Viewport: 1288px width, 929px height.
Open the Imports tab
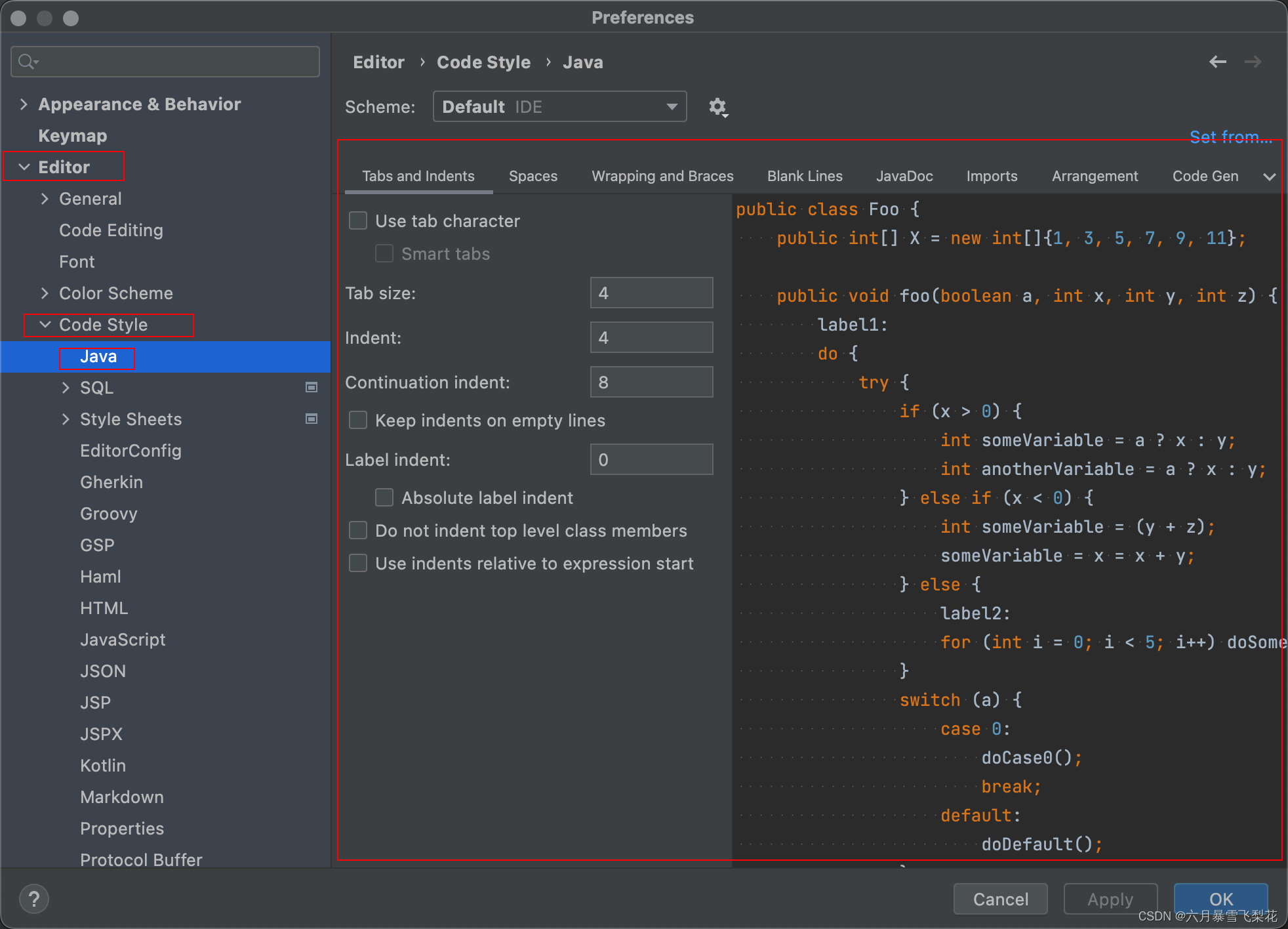992,176
